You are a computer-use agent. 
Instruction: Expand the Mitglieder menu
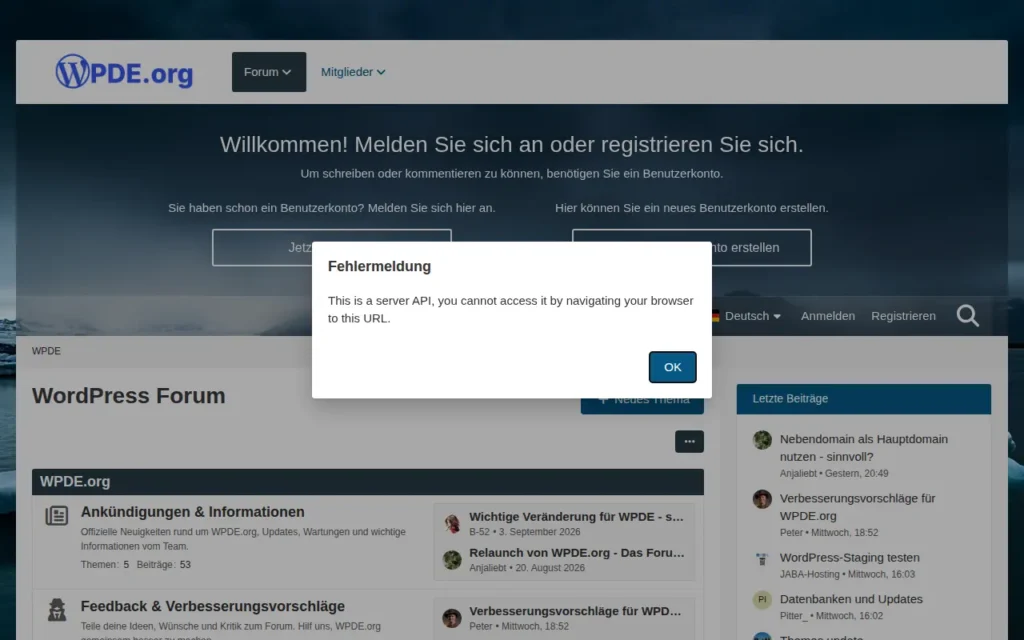click(x=353, y=72)
